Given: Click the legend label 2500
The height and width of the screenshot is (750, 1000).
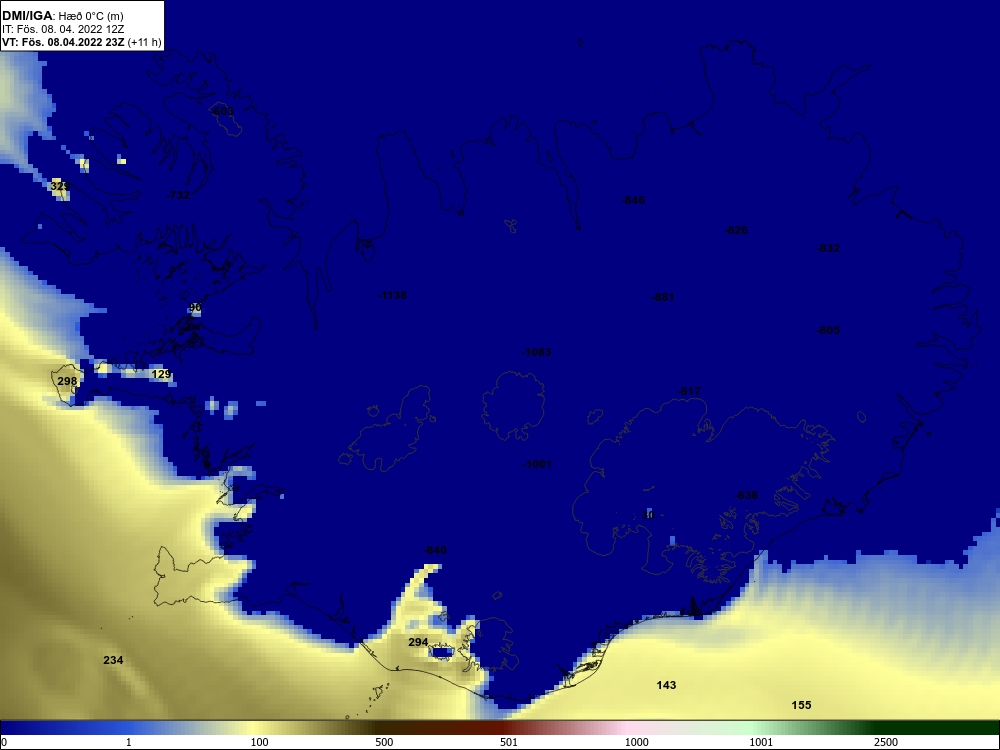Looking at the screenshot, I should (x=886, y=742).
